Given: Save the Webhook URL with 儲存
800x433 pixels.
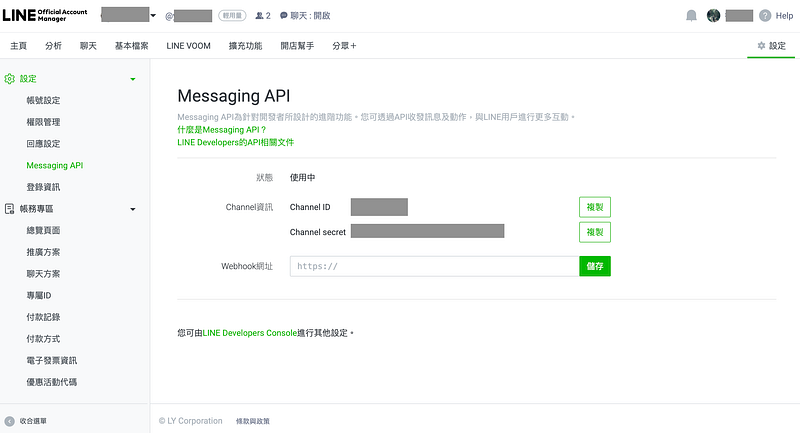Looking at the screenshot, I should point(594,266).
